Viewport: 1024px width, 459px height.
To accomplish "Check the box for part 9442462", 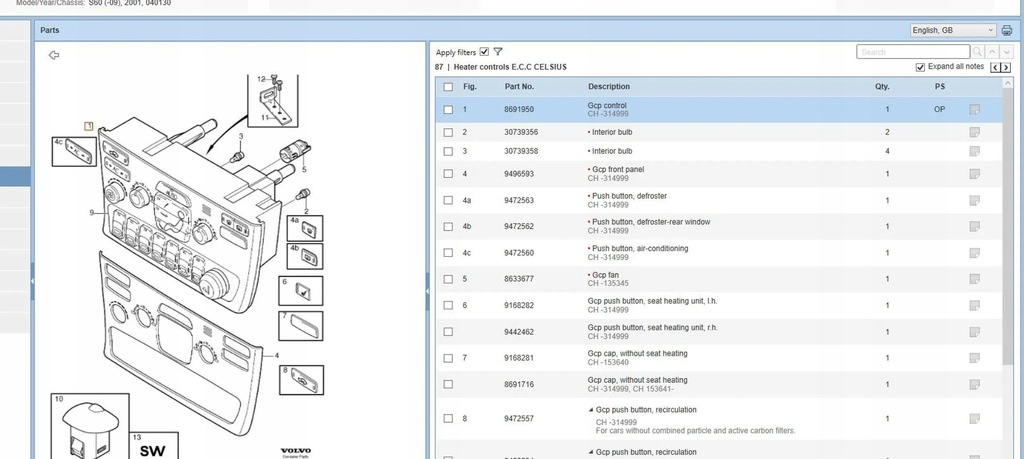I will [448, 332].
